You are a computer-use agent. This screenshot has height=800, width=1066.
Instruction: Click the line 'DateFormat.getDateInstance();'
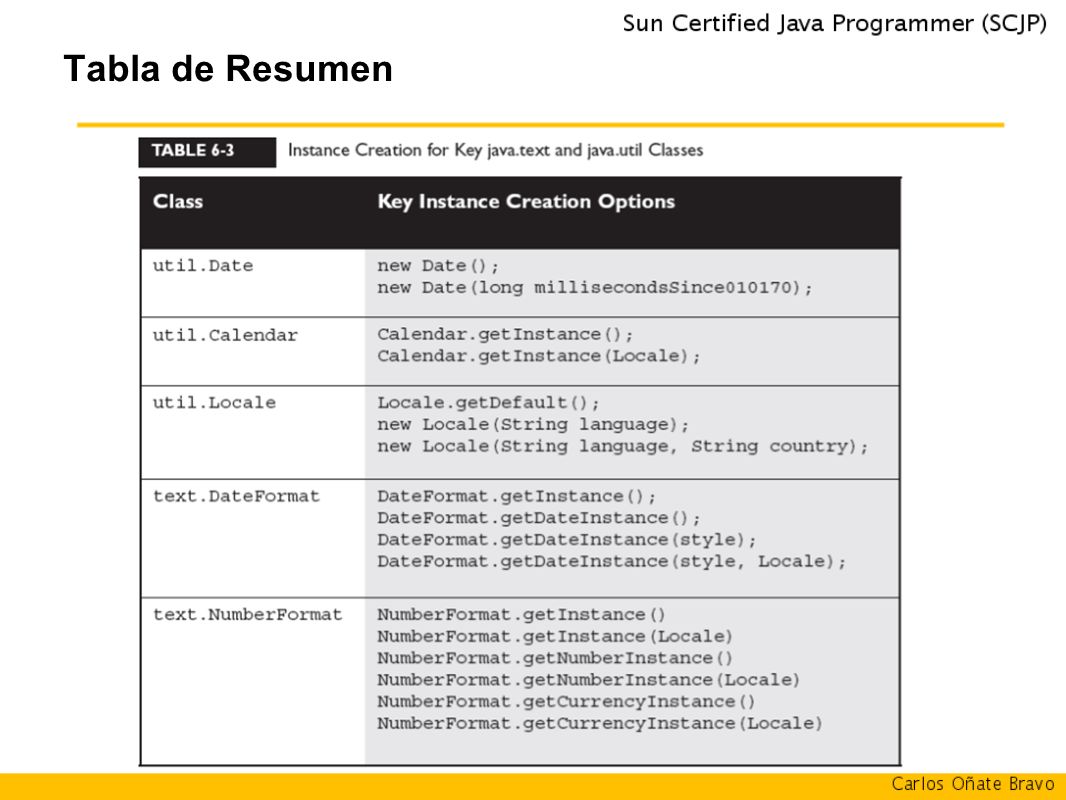pyautogui.click(x=538, y=518)
